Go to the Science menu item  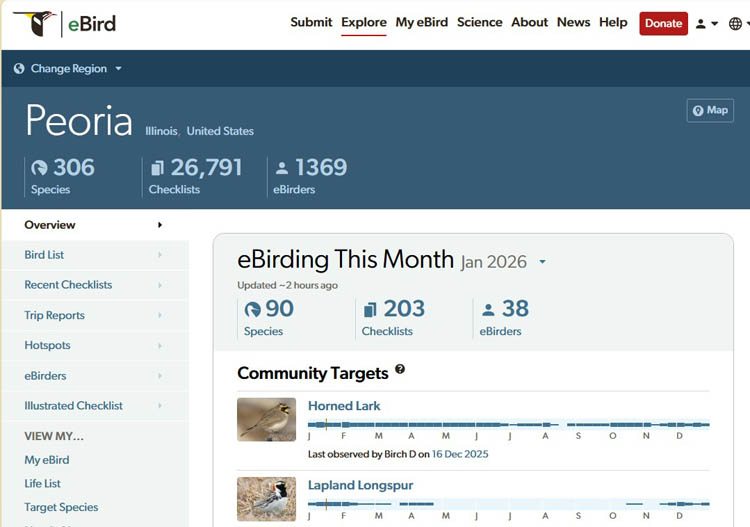pyautogui.click(x=479, y=22)
